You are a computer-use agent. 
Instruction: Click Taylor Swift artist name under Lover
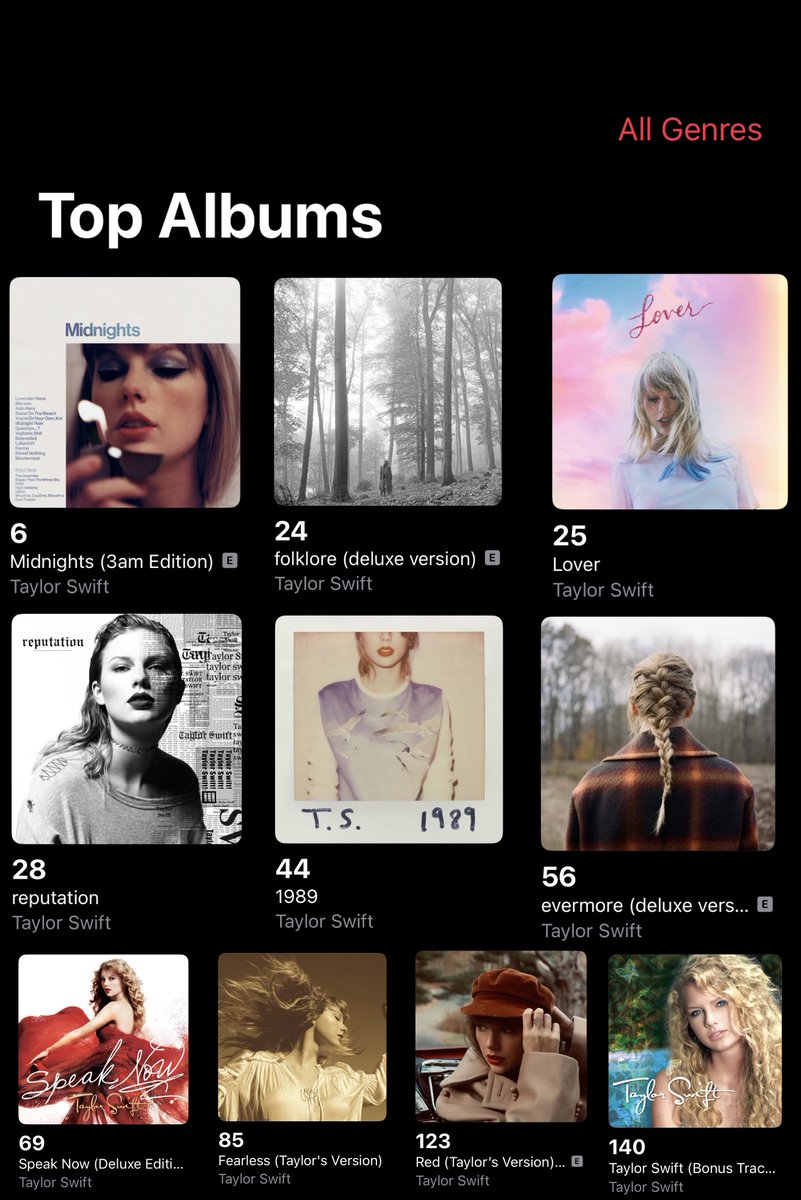tap(603, 590)
